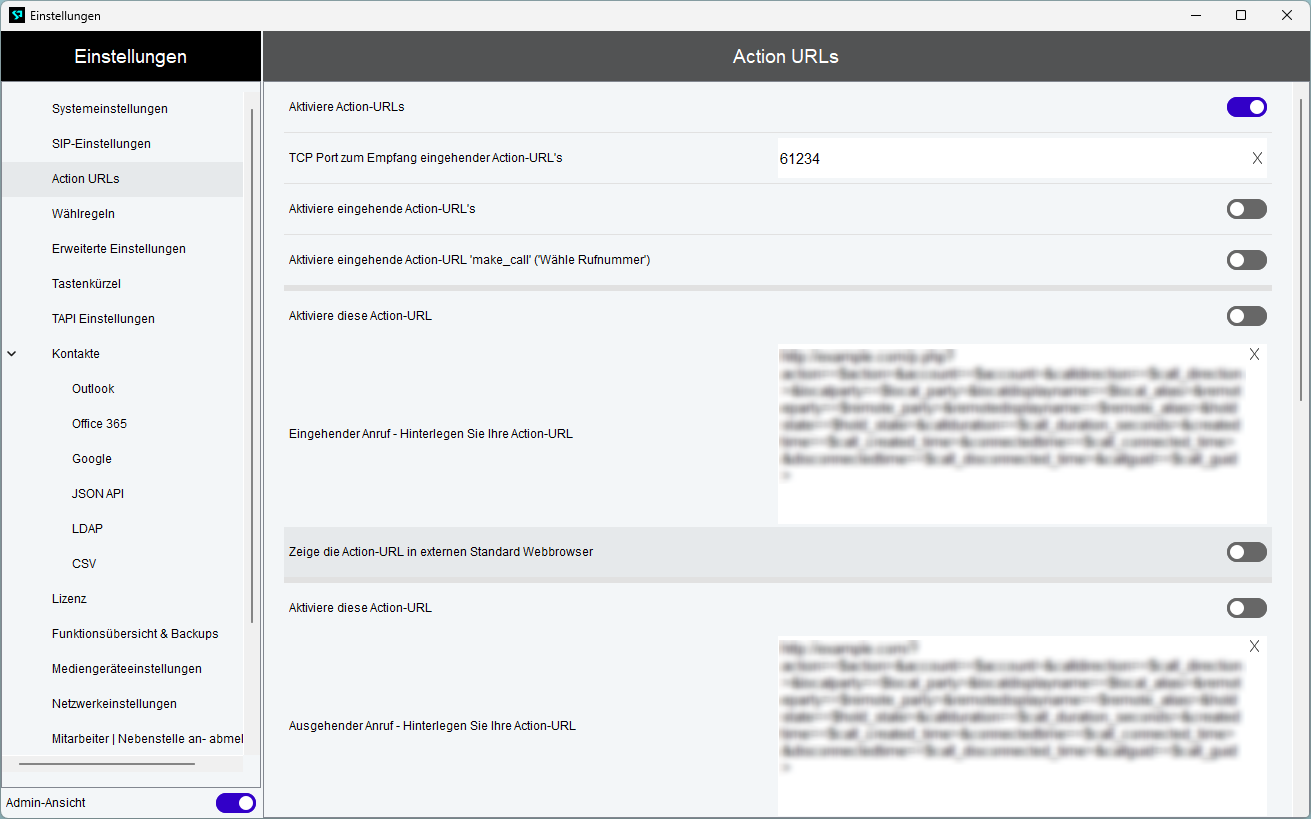The image size is (1311, 819).
Task: Click the application logo in title bar
Action: click(x=16, y=15)
